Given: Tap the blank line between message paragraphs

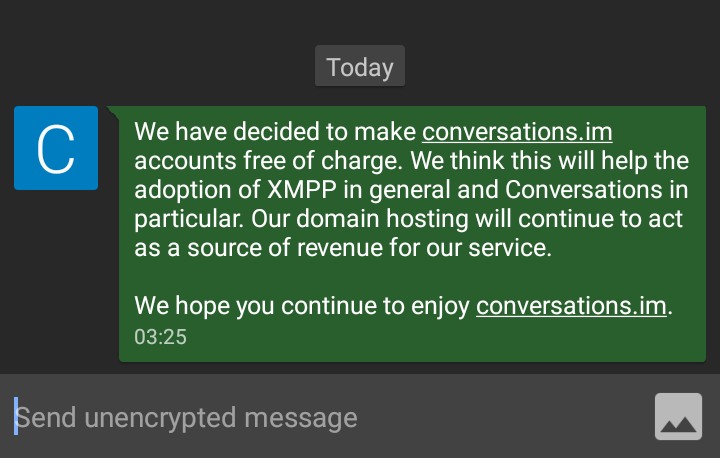Looking at the screenshot, I should coord(400,277).
